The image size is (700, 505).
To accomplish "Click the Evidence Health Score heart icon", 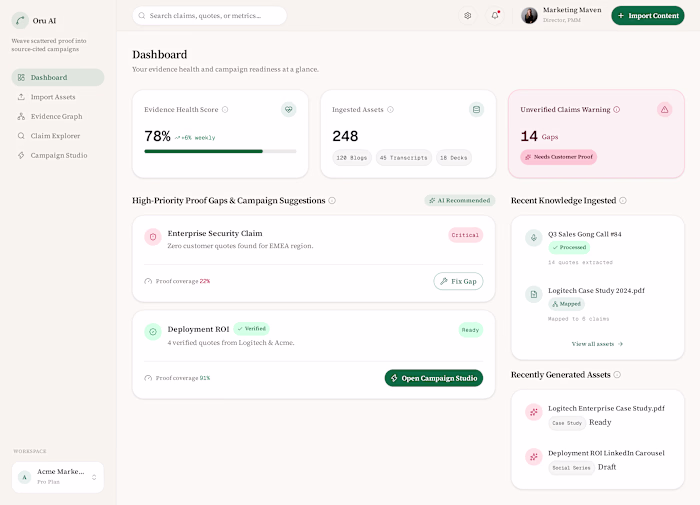I will 288,109.
